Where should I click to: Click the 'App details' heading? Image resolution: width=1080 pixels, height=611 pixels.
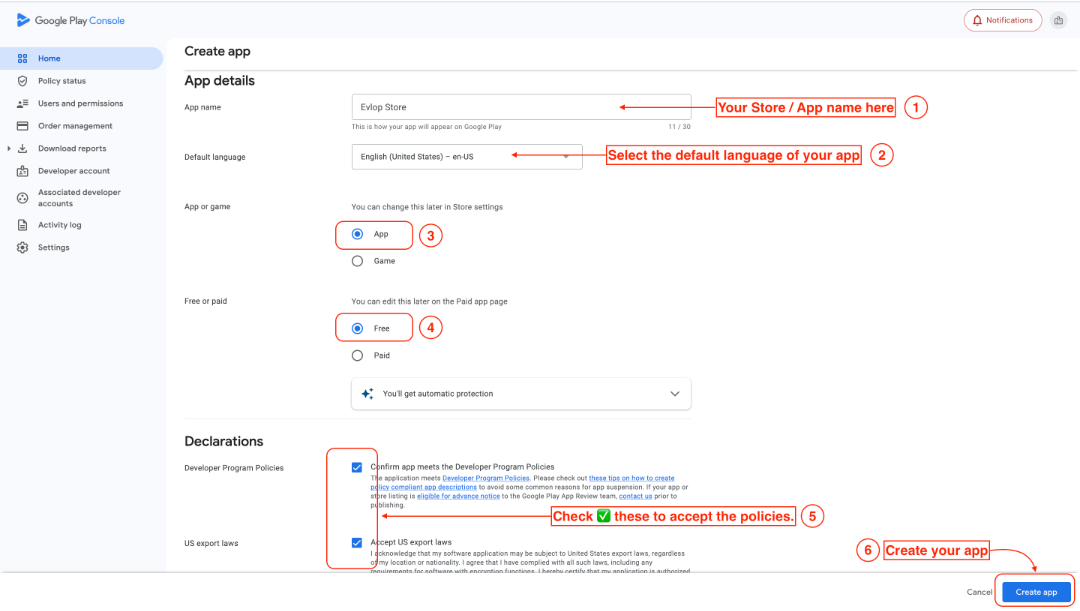point(219,81)
